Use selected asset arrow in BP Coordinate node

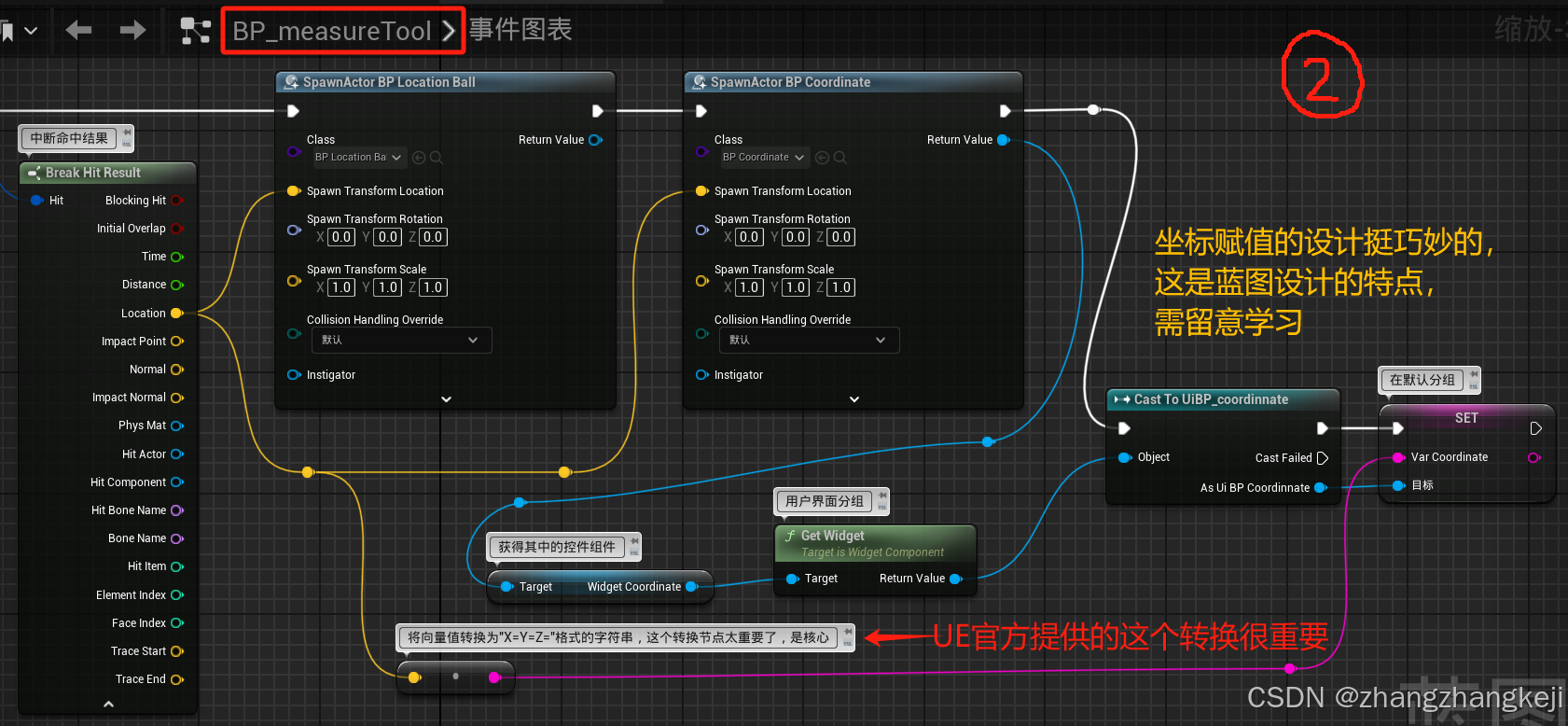point(823,158)
